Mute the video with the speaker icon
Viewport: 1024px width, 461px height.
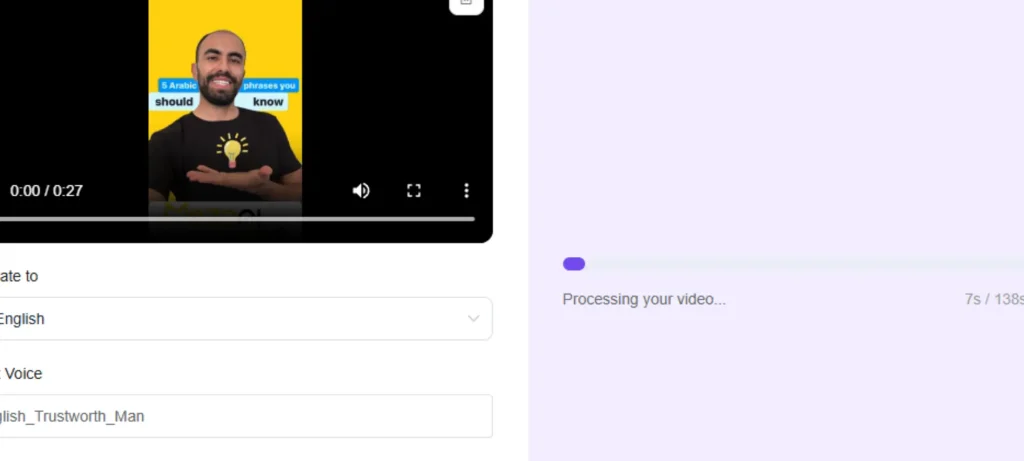(361, 191)
